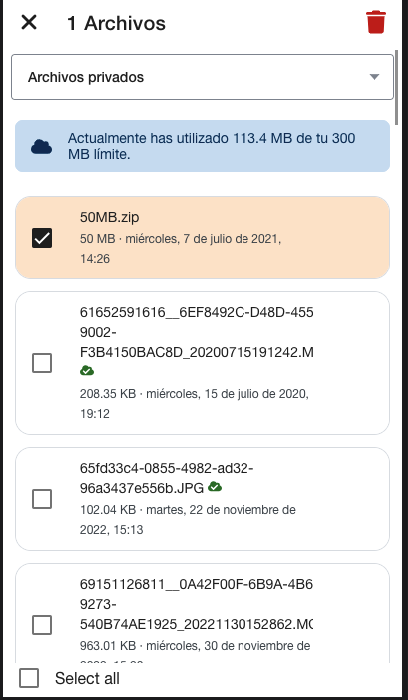Viewport: 408px width, 700px height.
Task: Open the Archivos privados dropdown
Action: point(202,77)
